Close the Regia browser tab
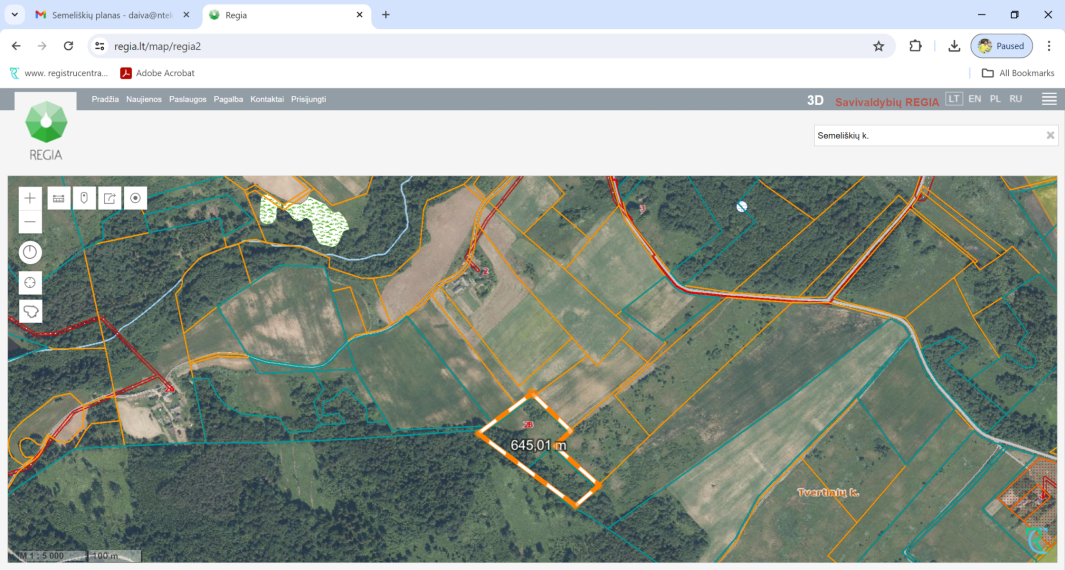The image size is (1065, 570). point(359,15)
